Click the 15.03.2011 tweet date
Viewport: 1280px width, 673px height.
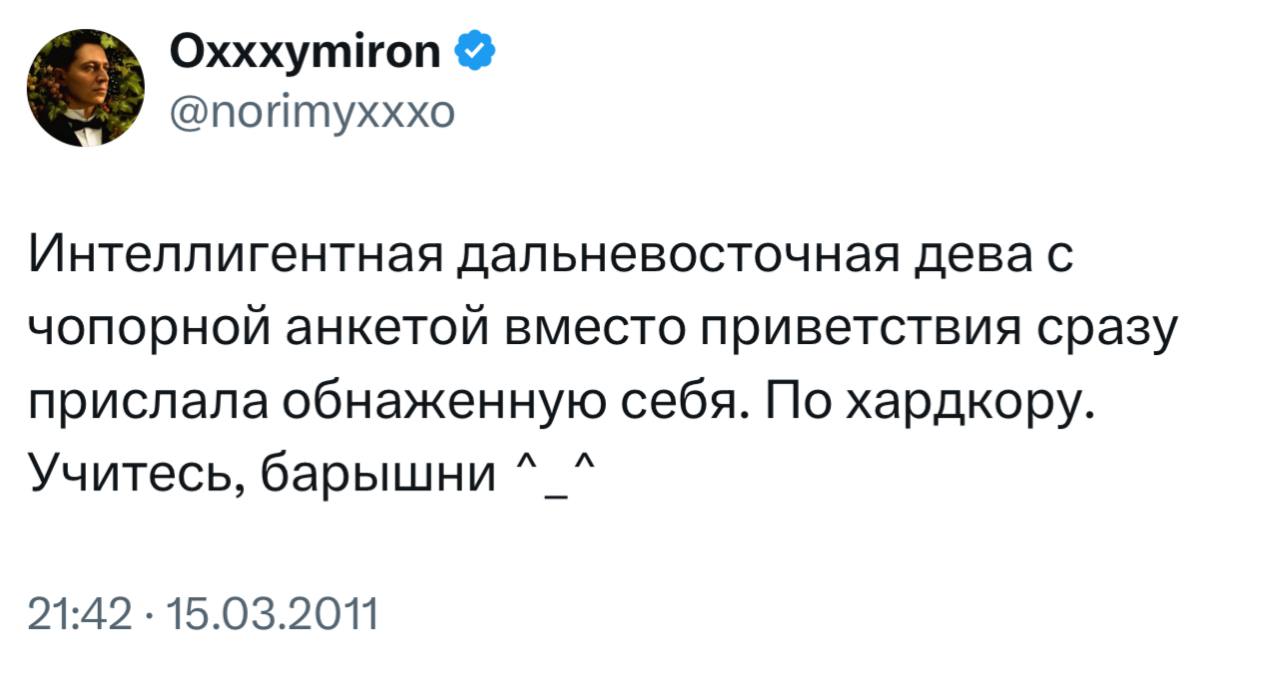(269, 606)
